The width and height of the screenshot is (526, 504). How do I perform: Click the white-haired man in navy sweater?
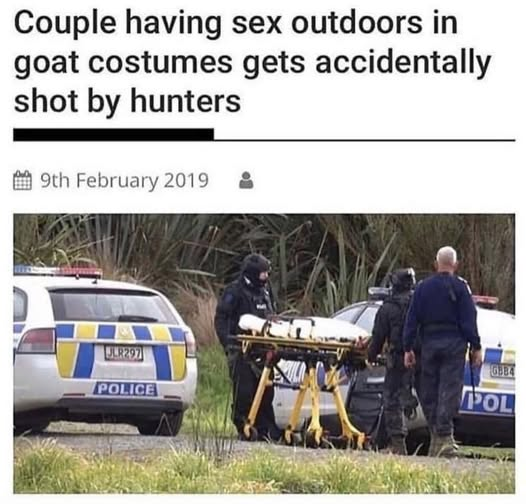pyautogui.click(x=442, y=349)
